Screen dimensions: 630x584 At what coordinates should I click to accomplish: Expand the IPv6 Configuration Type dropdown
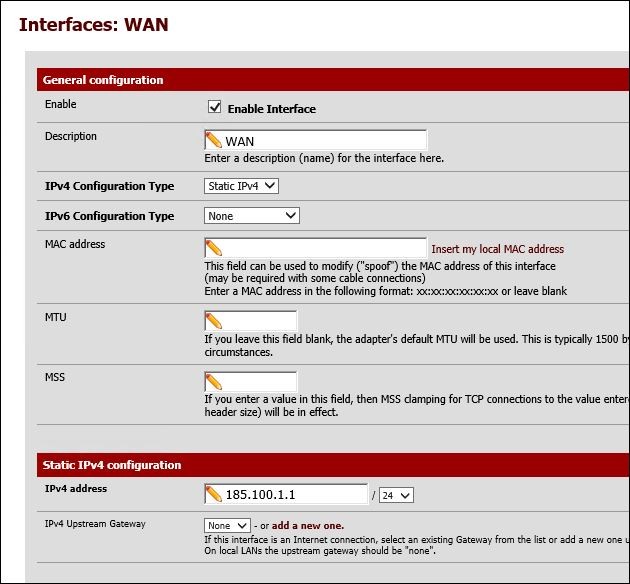[x=251, y=216]
